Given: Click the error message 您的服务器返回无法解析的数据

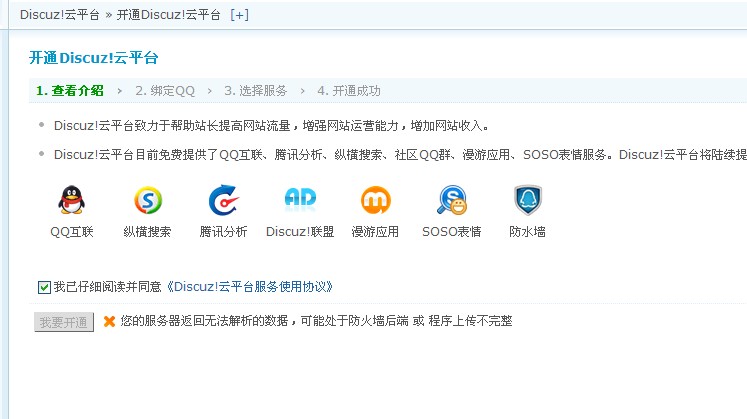Looking at the screenshot, I should point(316,321).
